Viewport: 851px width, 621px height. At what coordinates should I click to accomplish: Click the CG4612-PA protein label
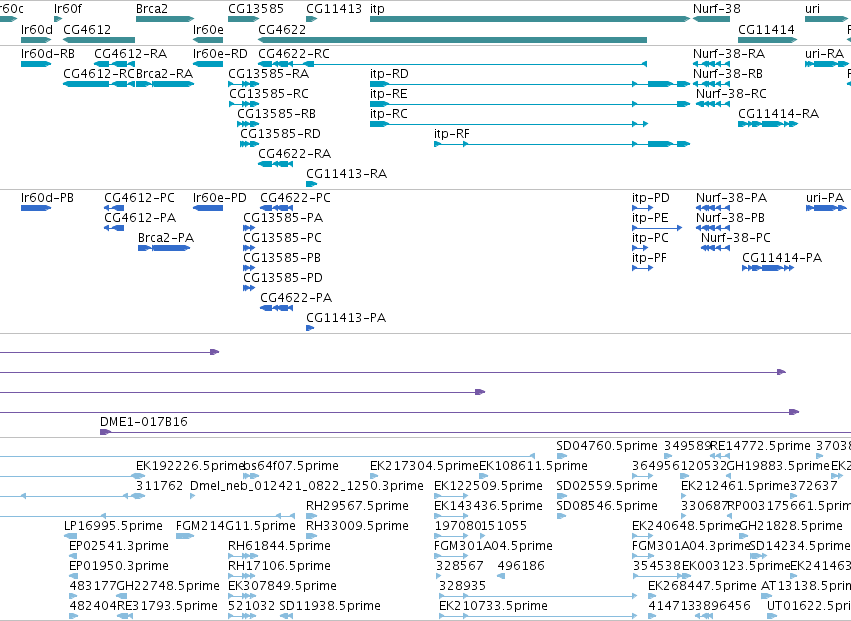pyautogui.click(x=140, y=218)
